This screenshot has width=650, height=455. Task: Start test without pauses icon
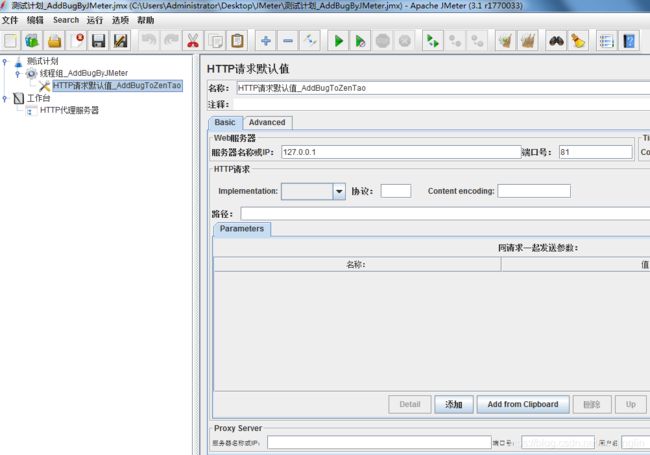click(360, 41)
